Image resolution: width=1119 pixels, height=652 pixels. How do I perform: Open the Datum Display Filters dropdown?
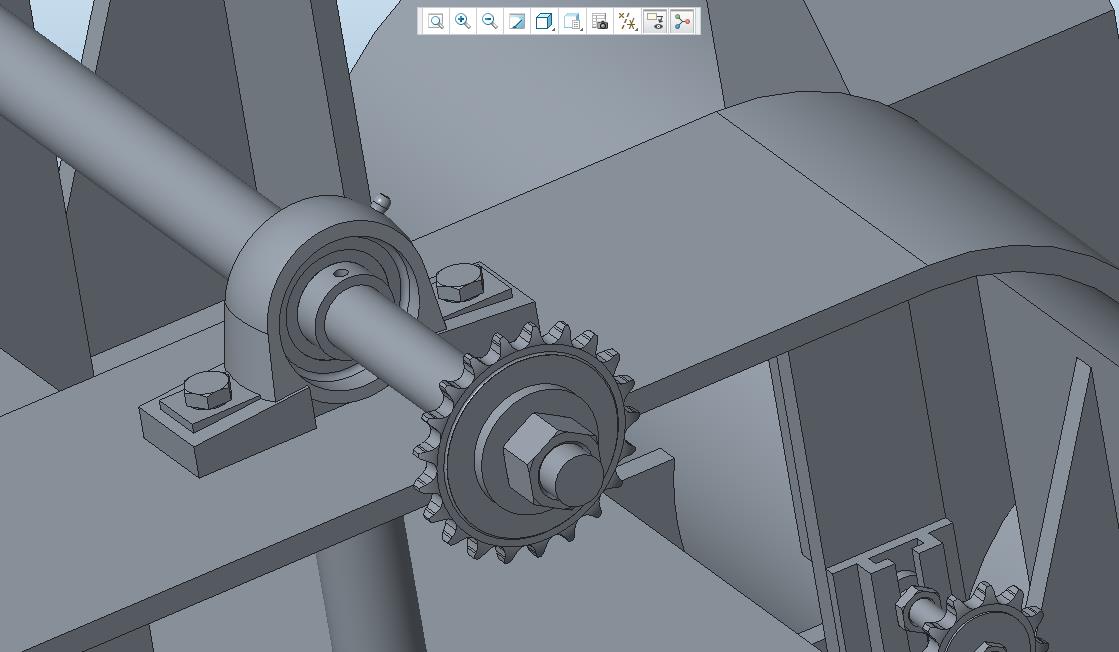tap(627, 21)
